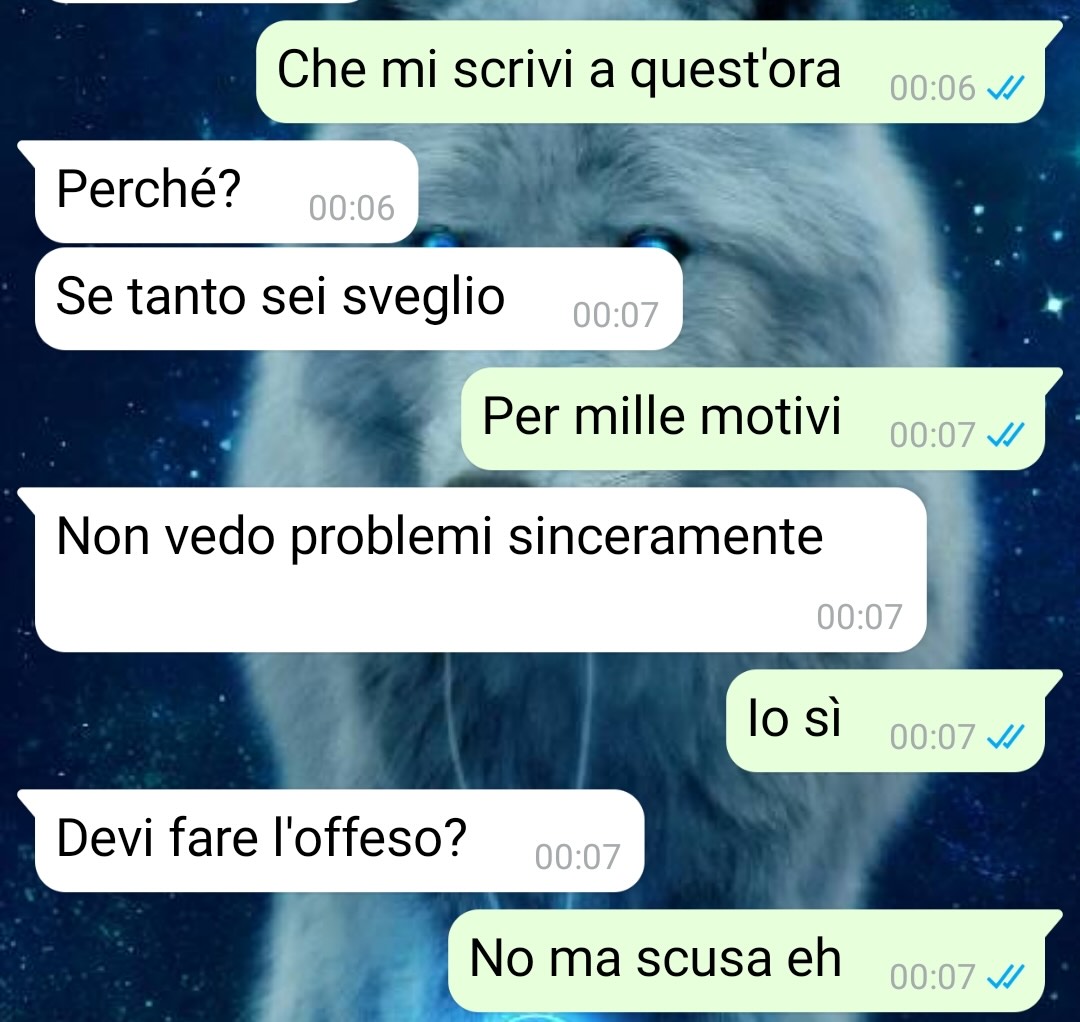The width and height of the screenshot is (1080, 1022).
Task: Tap the 00:07 timestamp on "Devi fare l'offeso?"
Action: coord(577,857)
